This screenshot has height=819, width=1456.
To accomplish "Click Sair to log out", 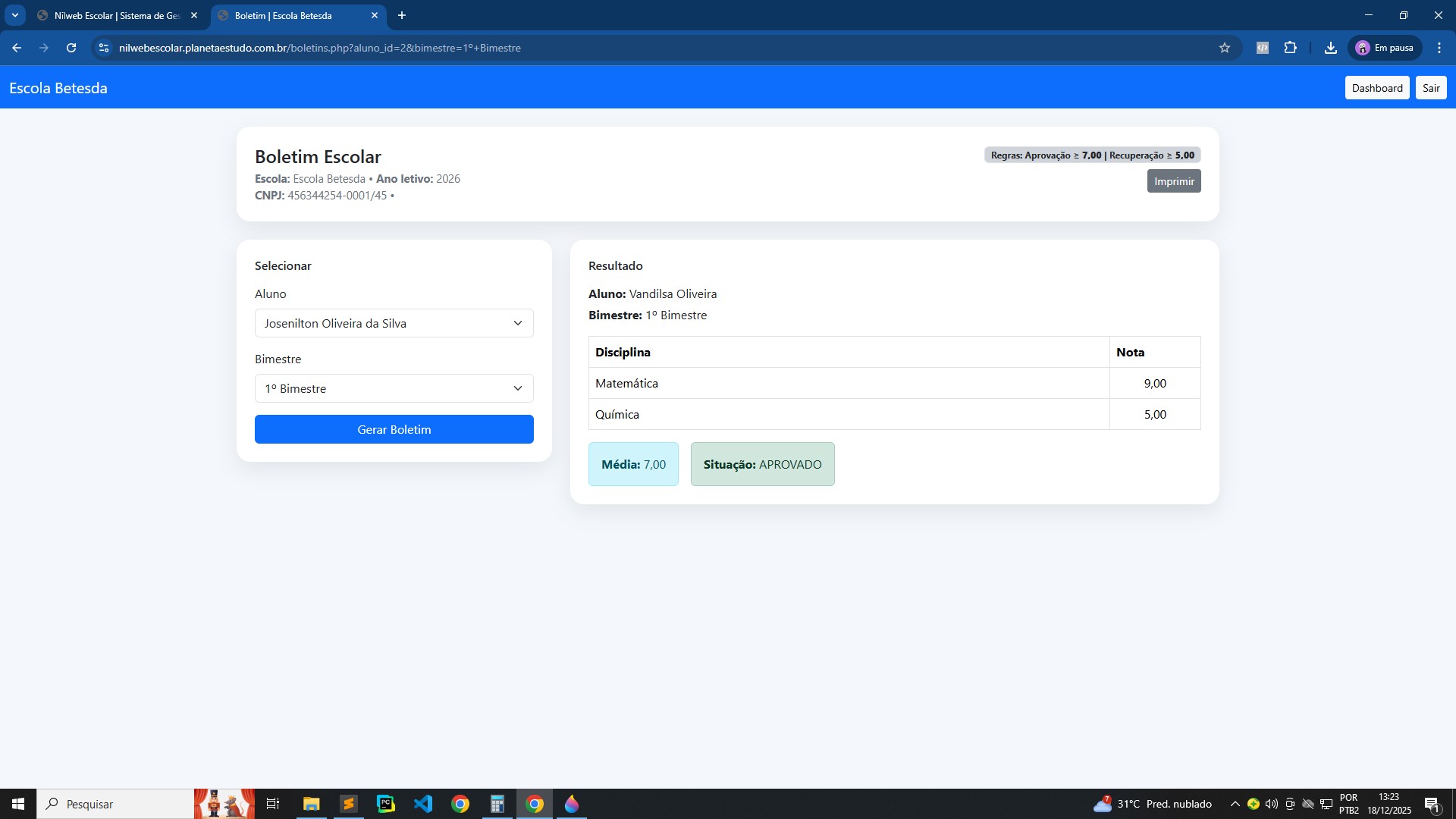I will [x=1430, y=88].
